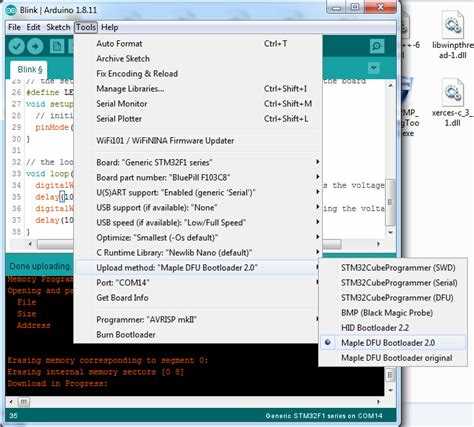Select STM32CubeProgrammer (SWD) upload method

point(393,268)
